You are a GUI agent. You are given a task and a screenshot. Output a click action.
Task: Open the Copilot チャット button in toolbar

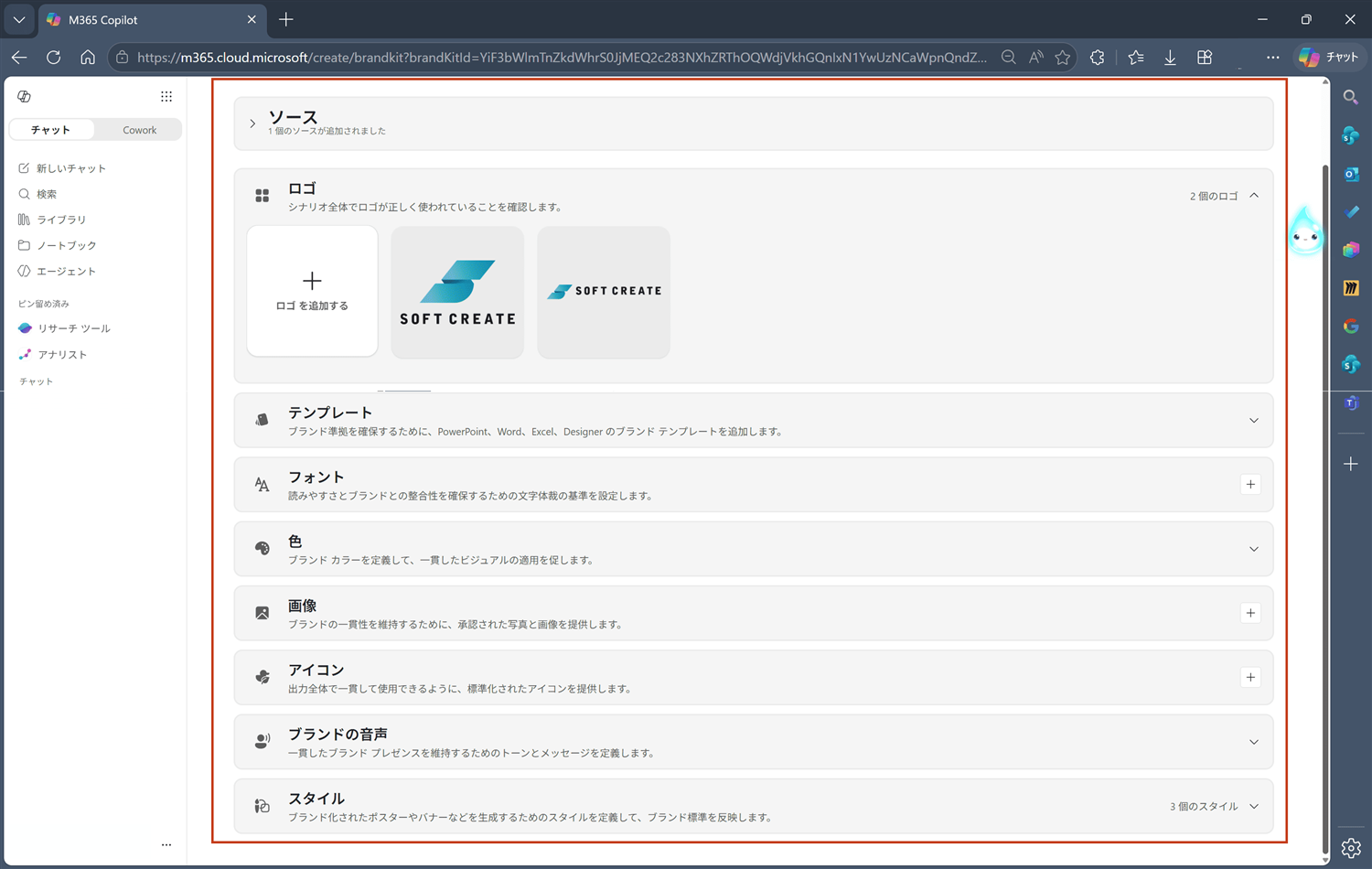tap(1329, 57)
